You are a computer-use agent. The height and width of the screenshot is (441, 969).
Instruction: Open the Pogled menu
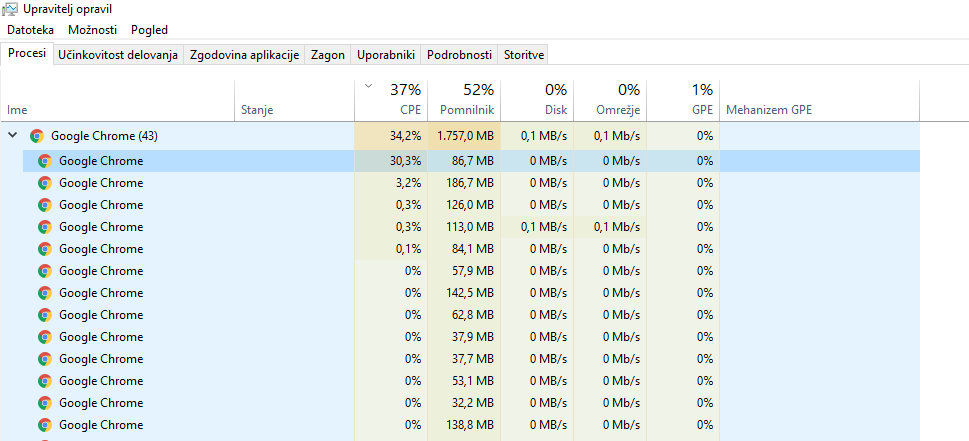150,30
